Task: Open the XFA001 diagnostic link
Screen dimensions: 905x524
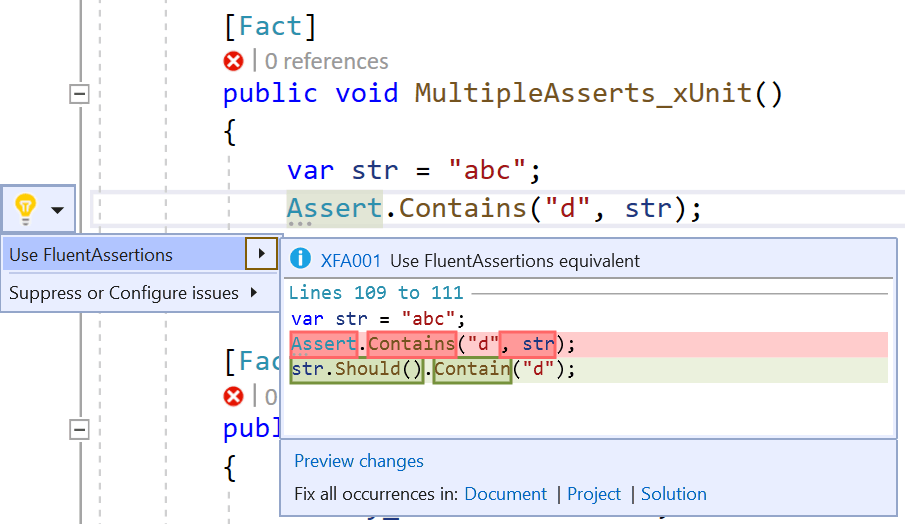Action: (350, 261)
